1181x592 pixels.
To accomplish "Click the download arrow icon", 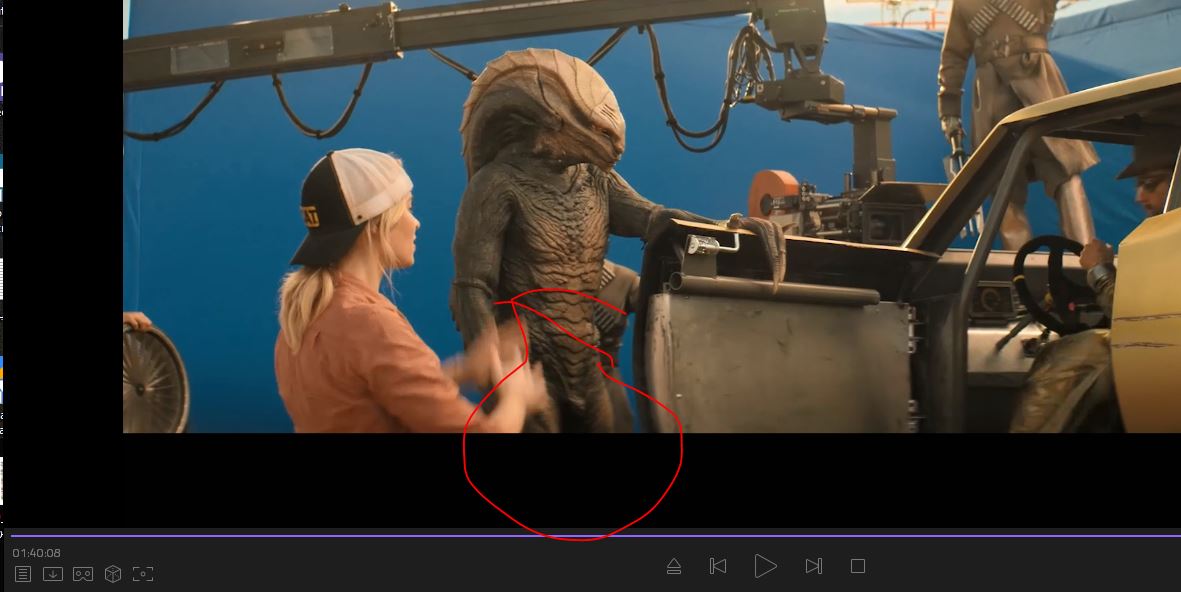I will coord(53,574).
